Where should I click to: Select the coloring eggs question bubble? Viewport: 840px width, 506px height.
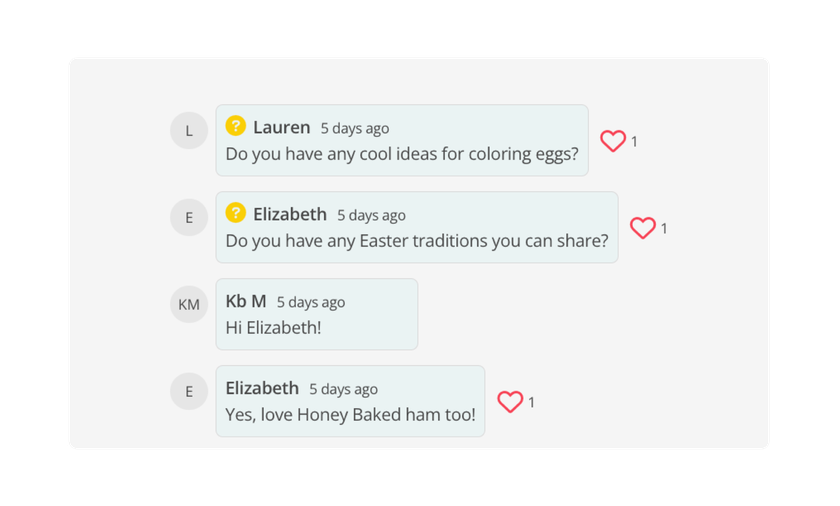402,140
